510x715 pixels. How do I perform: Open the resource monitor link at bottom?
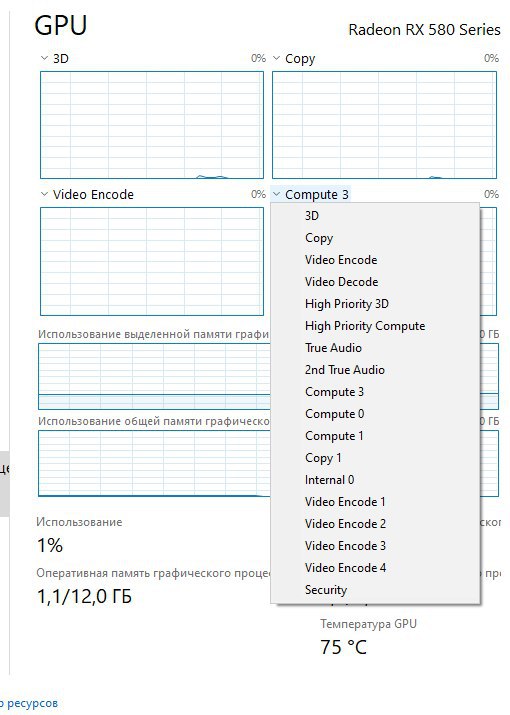click(29, 703)
